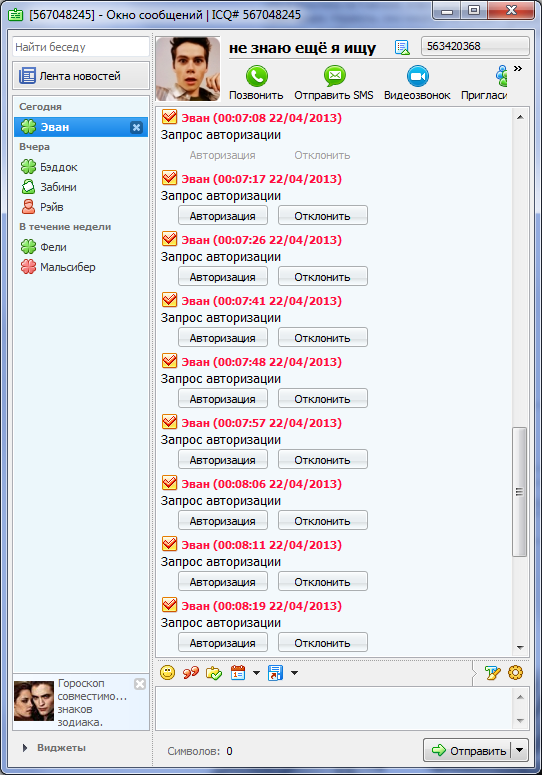Click the Найти беседу search field
This screenshot has height=775, width=542.
pyautogui.click(x=81, y=47)
